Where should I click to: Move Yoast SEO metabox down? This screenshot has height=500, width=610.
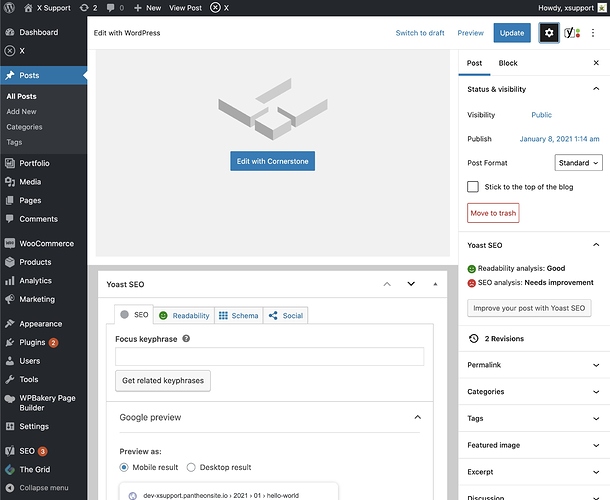point(411,284)
